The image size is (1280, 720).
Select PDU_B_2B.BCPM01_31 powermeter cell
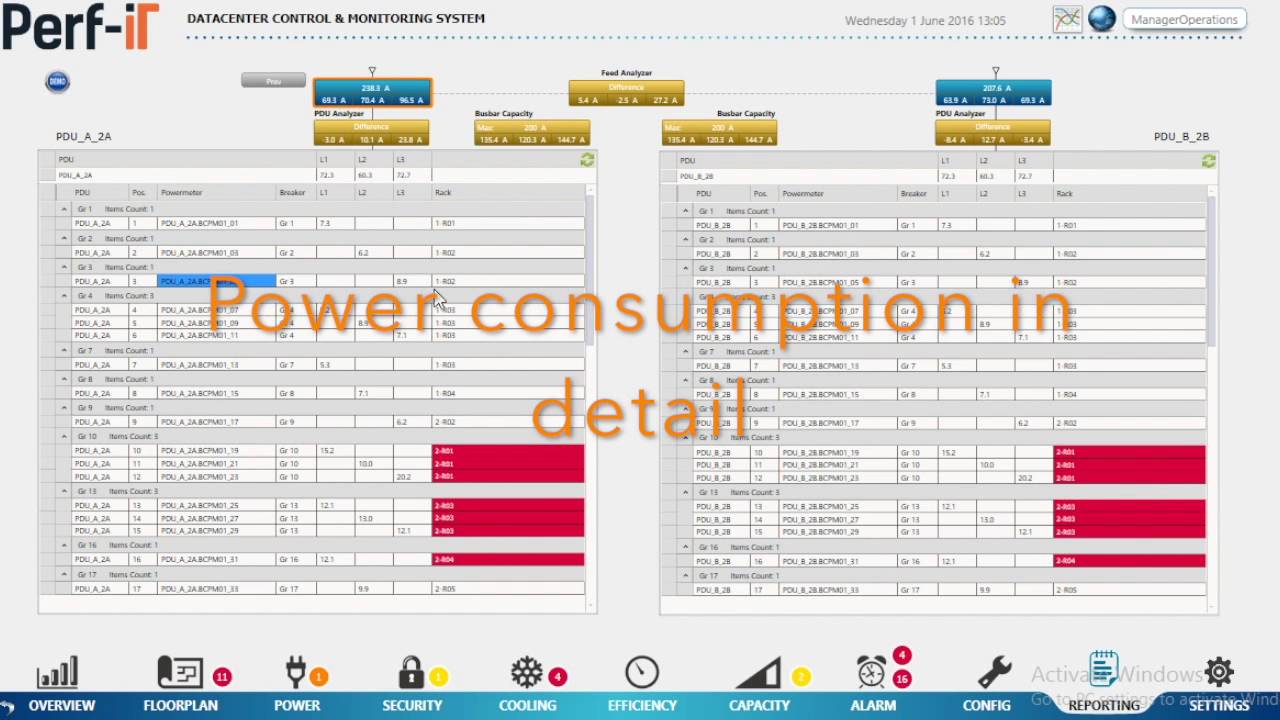click(x=839, y=561)
